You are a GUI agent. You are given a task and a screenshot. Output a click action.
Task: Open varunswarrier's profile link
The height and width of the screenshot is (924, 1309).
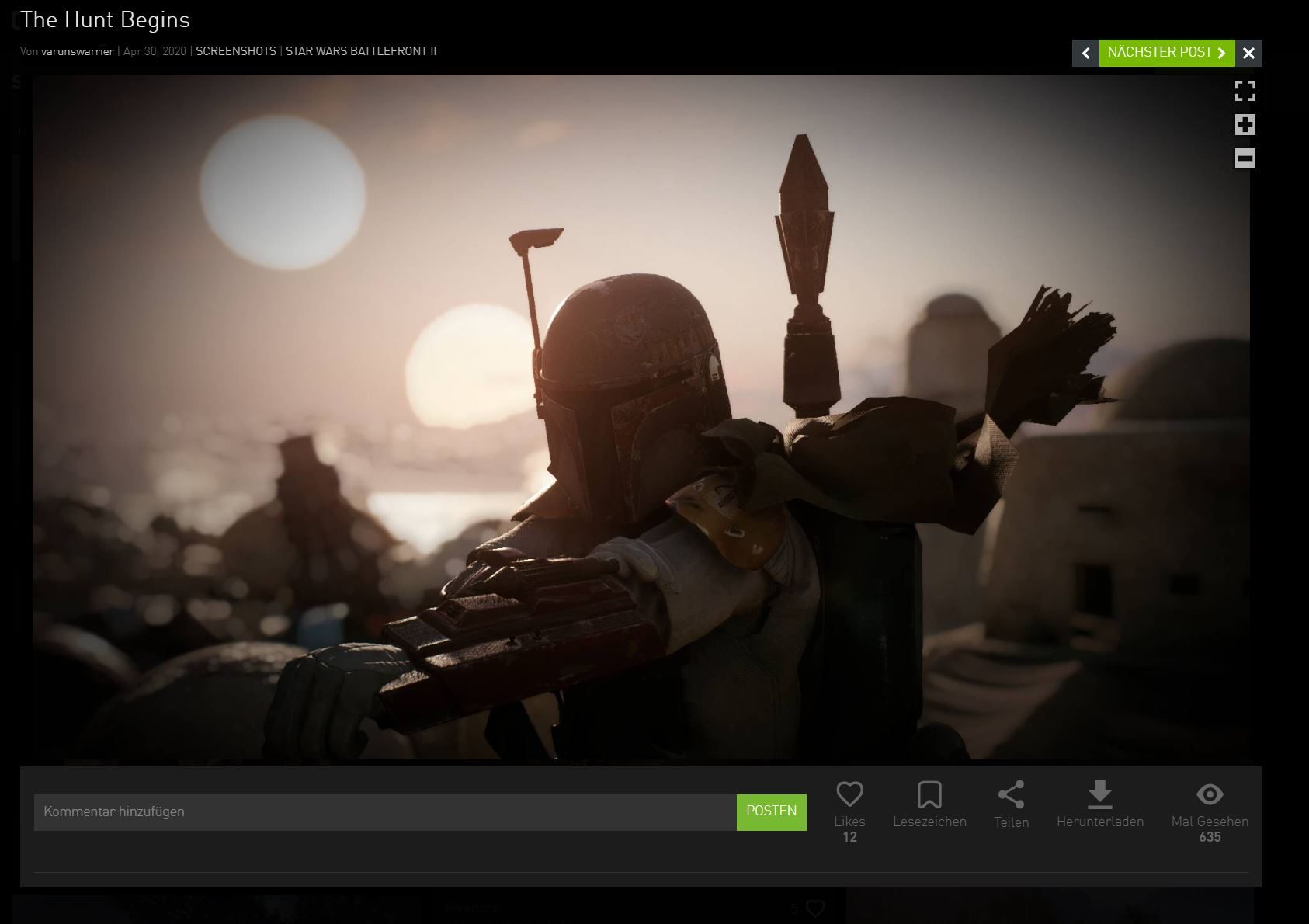[x=78, y=51]
